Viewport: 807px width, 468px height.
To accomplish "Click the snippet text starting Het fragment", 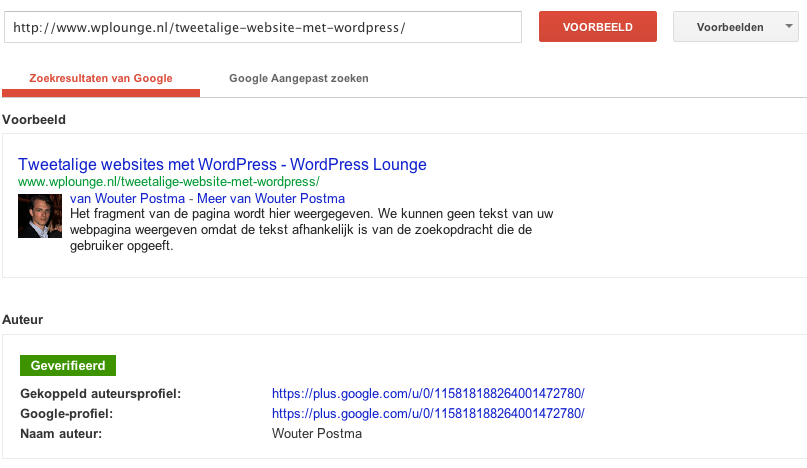I will [311, 230].
